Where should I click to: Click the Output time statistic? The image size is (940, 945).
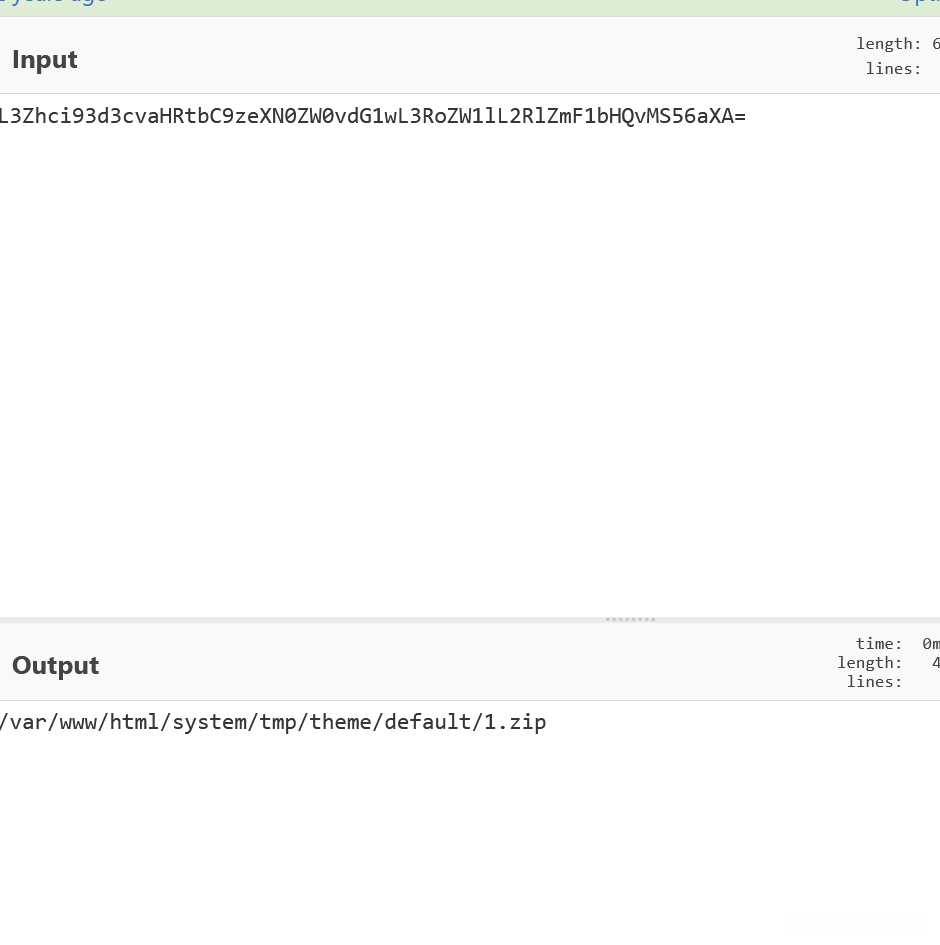[x=896, y=644]
